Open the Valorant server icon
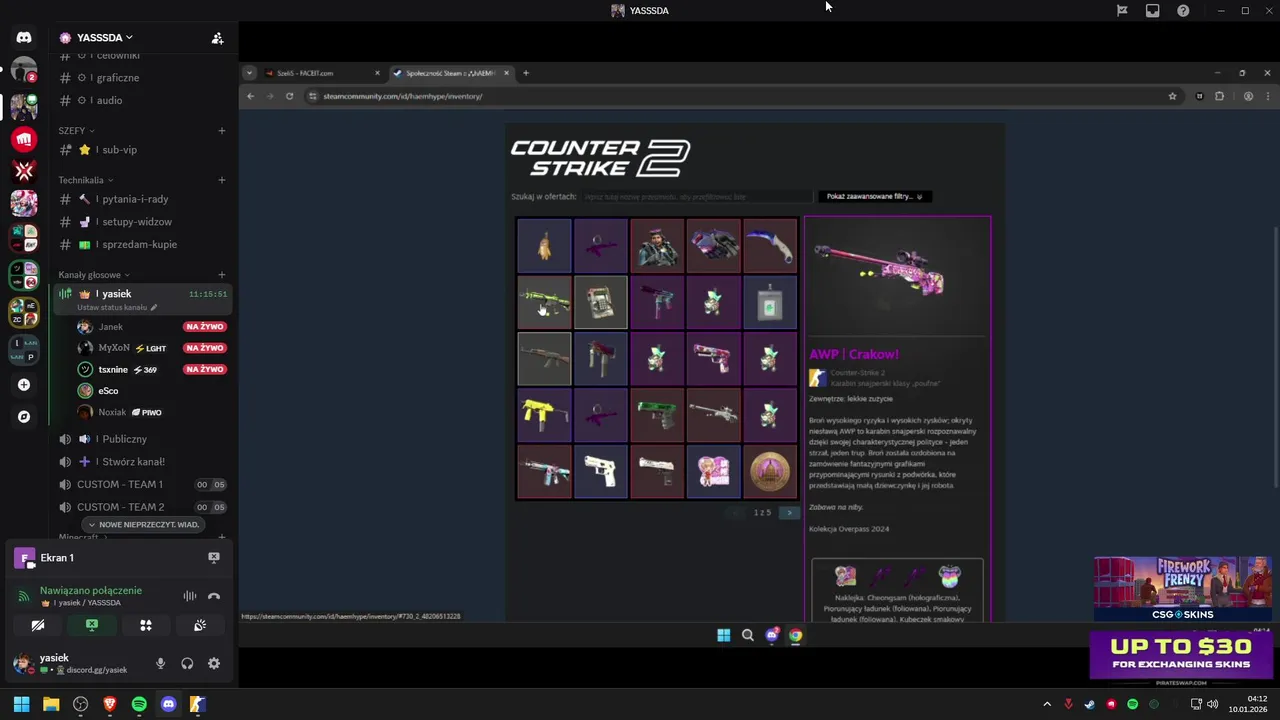 [24, 171]
